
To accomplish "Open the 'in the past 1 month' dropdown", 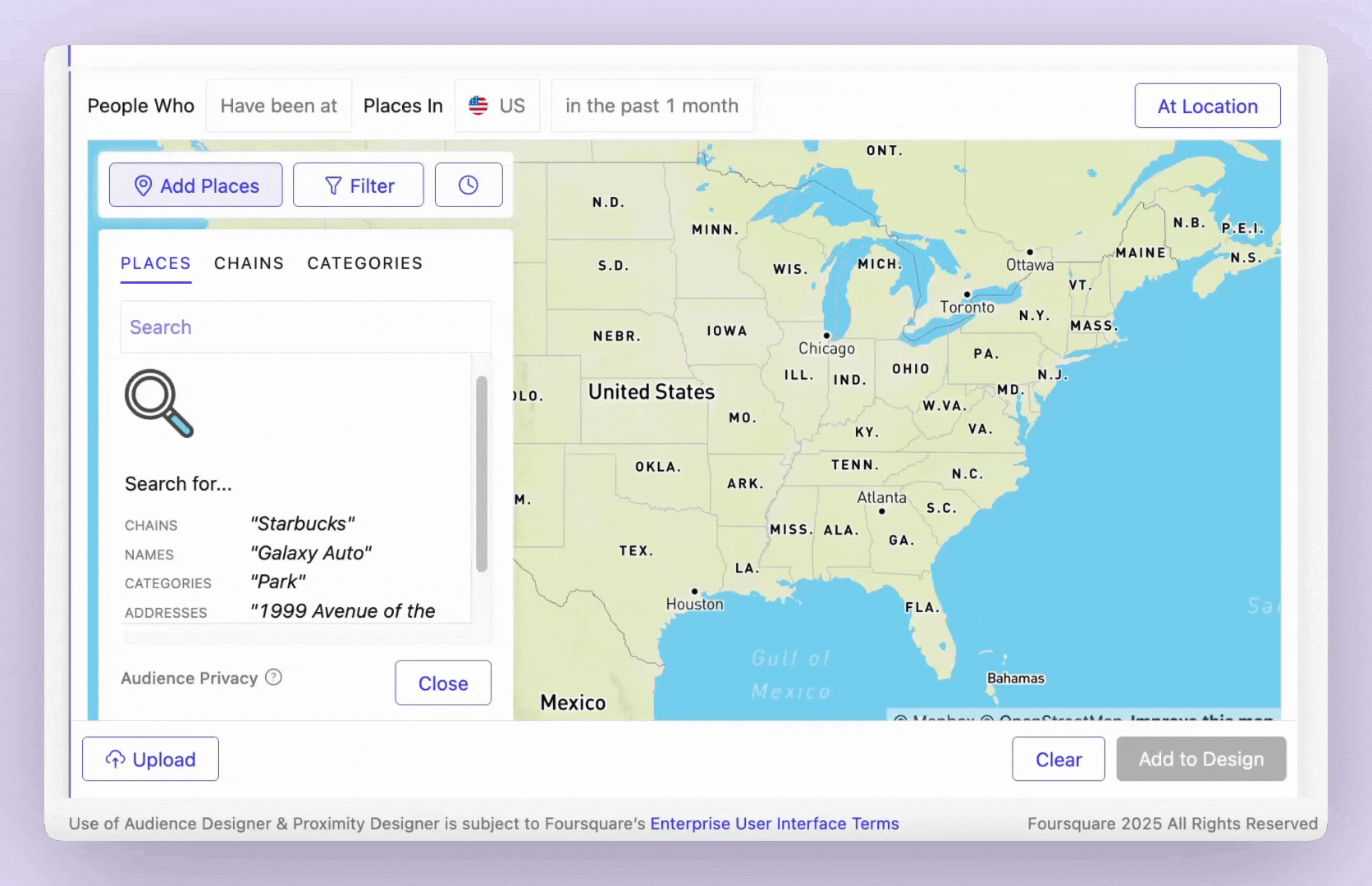I will (x=652, y=106).
